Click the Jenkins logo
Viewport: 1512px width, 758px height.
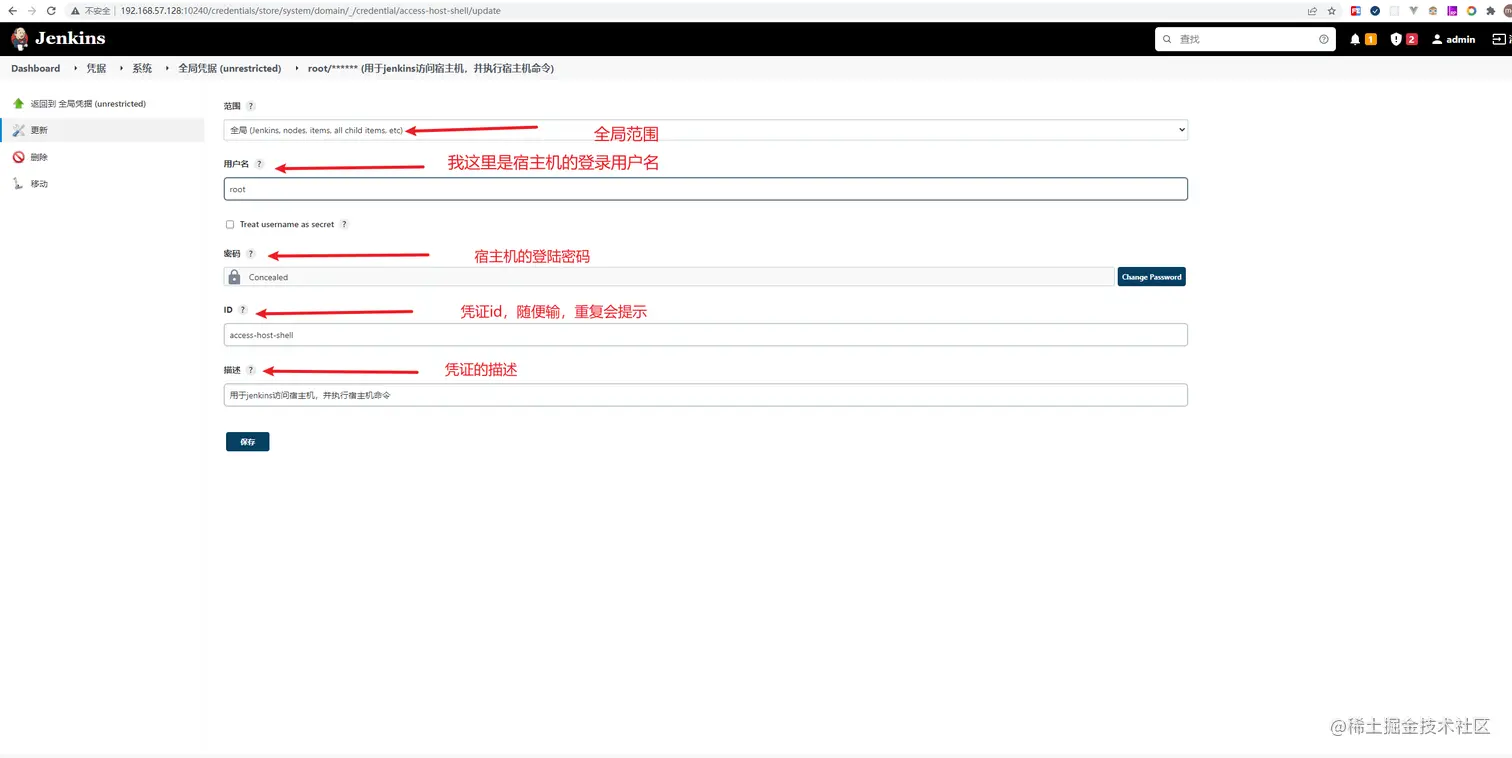[x=58, y=39]
